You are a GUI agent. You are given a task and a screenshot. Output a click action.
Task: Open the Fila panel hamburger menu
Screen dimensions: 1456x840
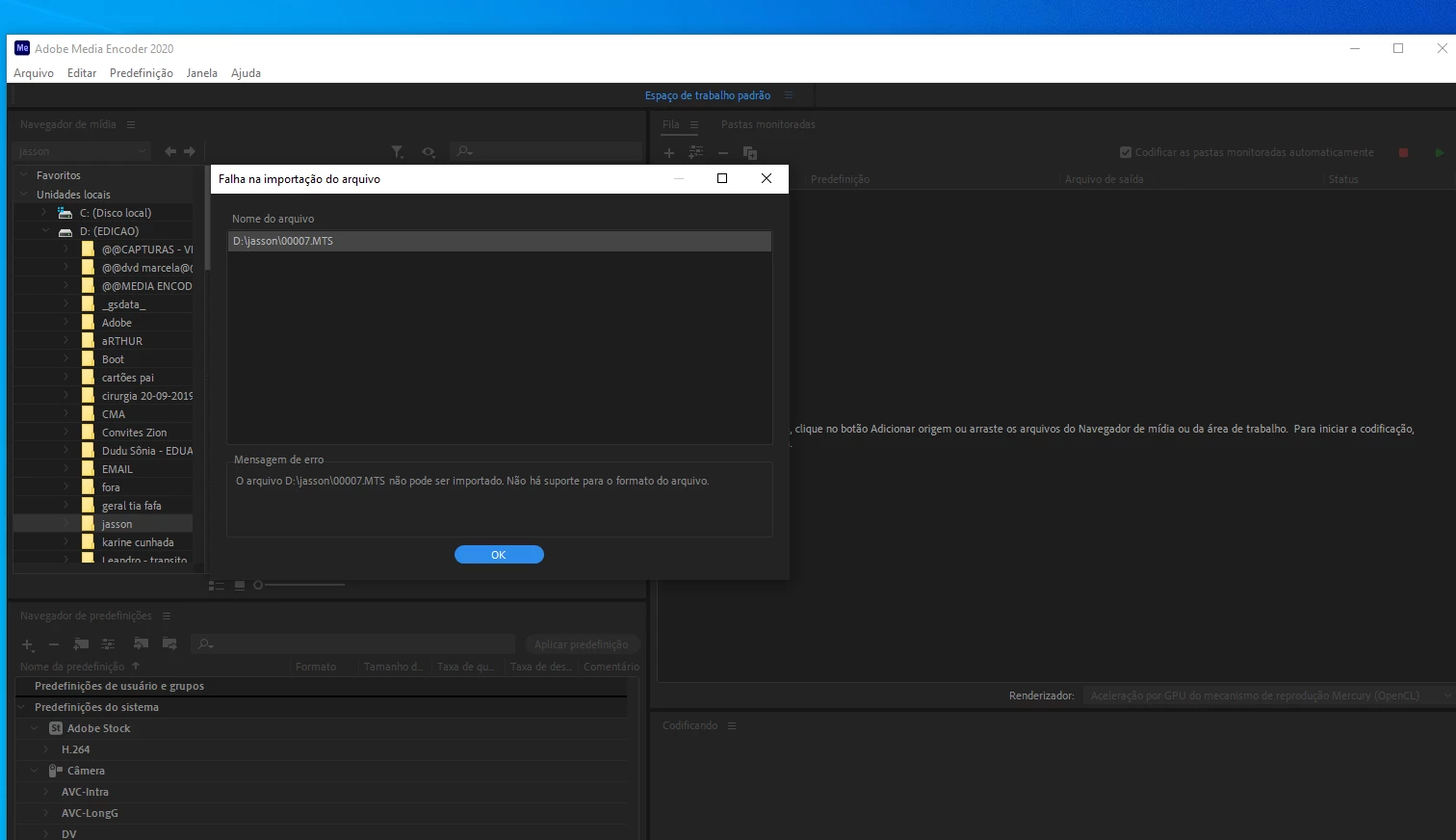(x=693, y=124)
